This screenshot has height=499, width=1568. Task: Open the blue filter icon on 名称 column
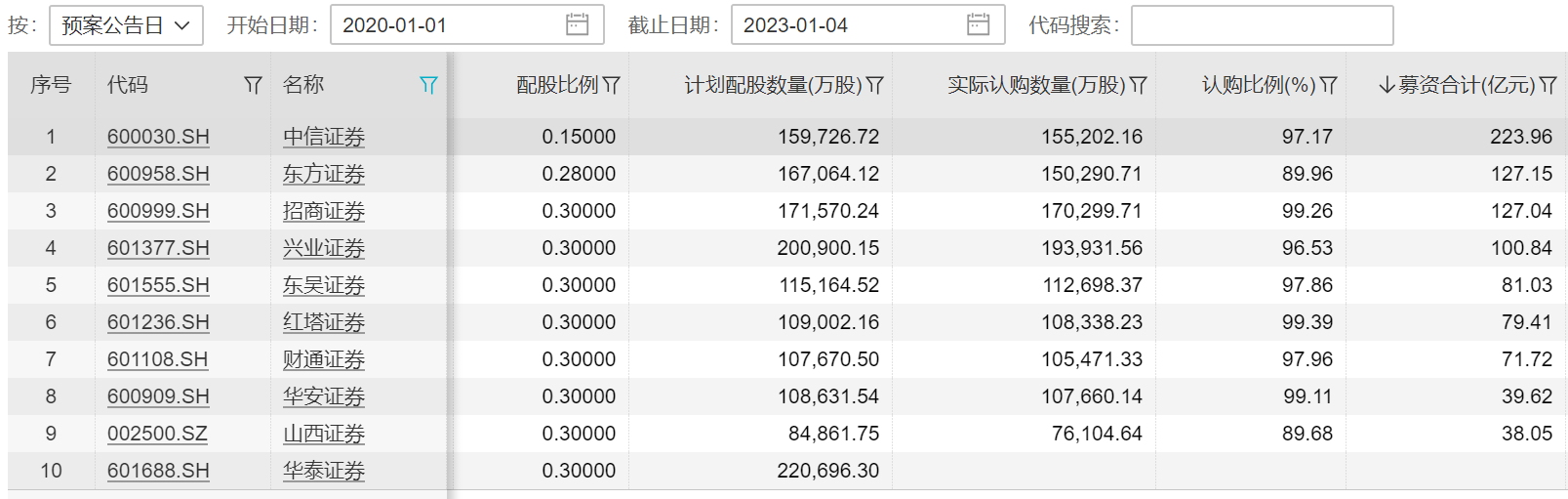click(x=428, y=86)
